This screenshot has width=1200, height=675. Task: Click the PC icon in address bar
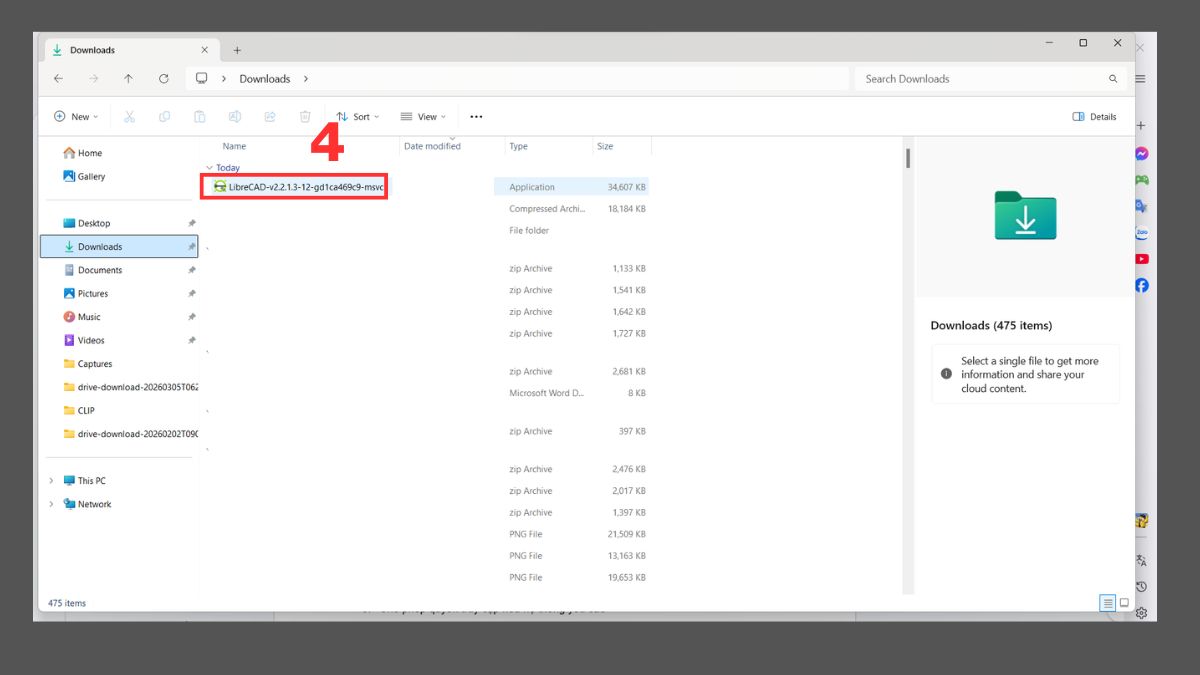(x=202, y=78)
